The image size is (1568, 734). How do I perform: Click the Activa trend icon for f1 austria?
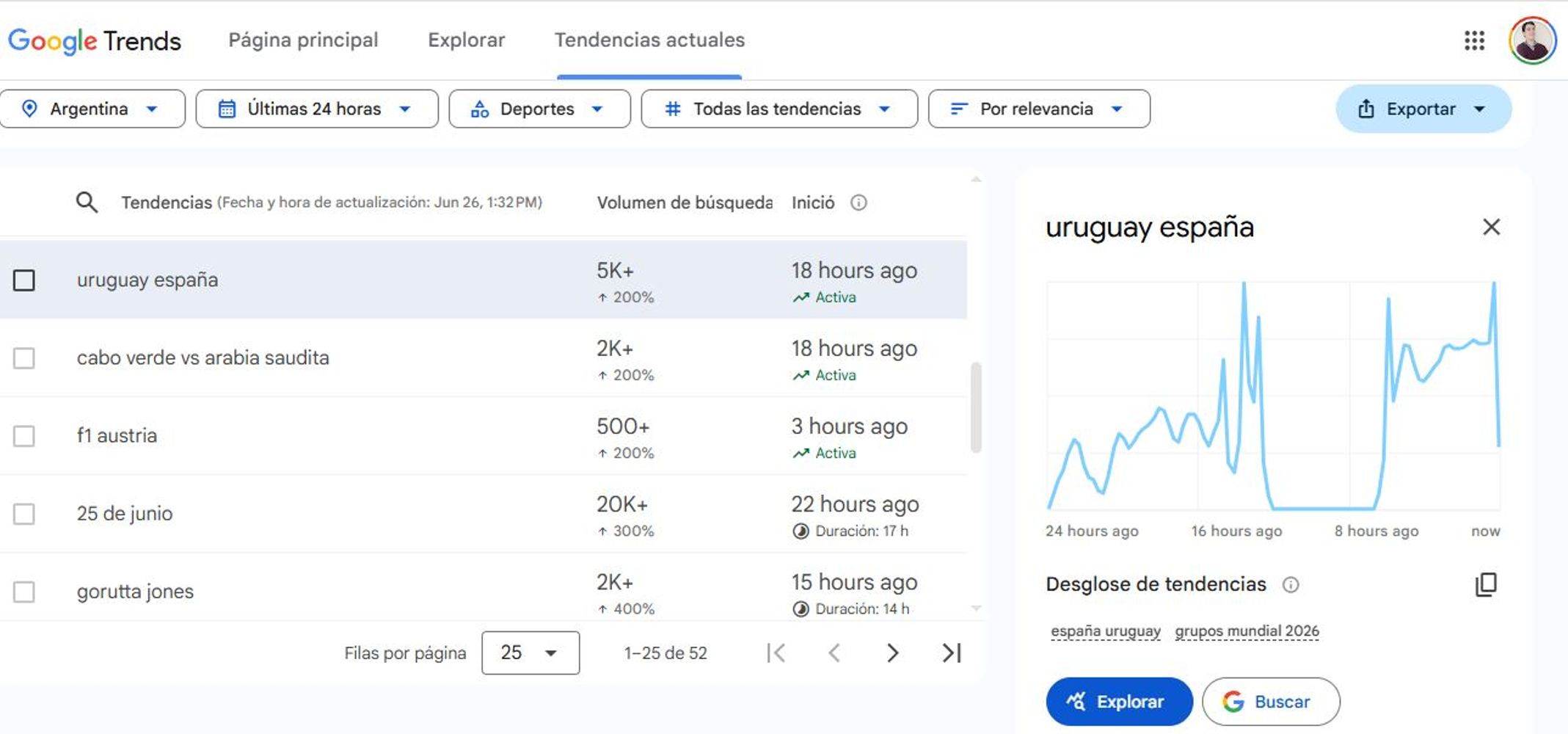[801, 453]
